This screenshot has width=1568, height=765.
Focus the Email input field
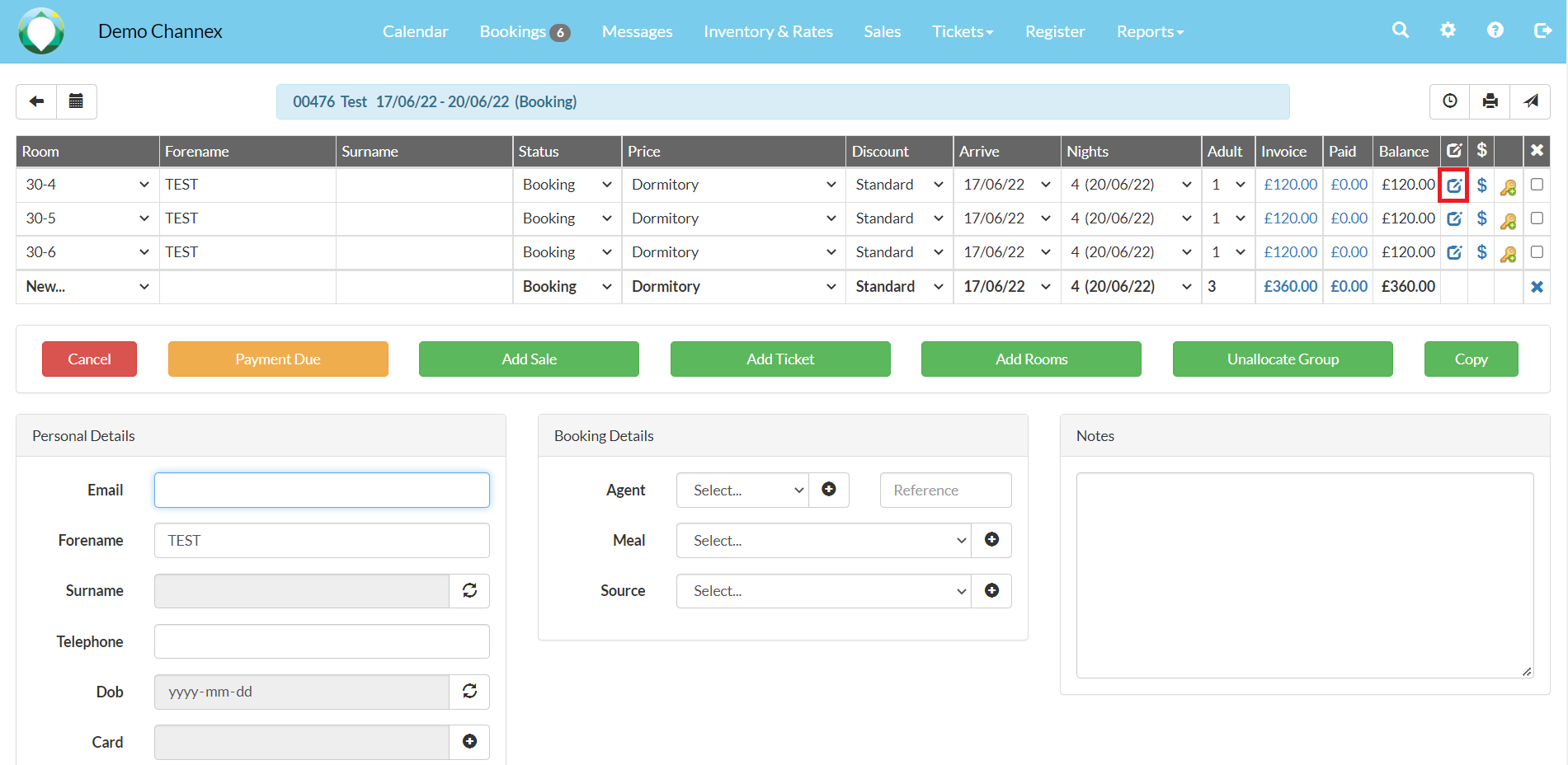[322, 490]
